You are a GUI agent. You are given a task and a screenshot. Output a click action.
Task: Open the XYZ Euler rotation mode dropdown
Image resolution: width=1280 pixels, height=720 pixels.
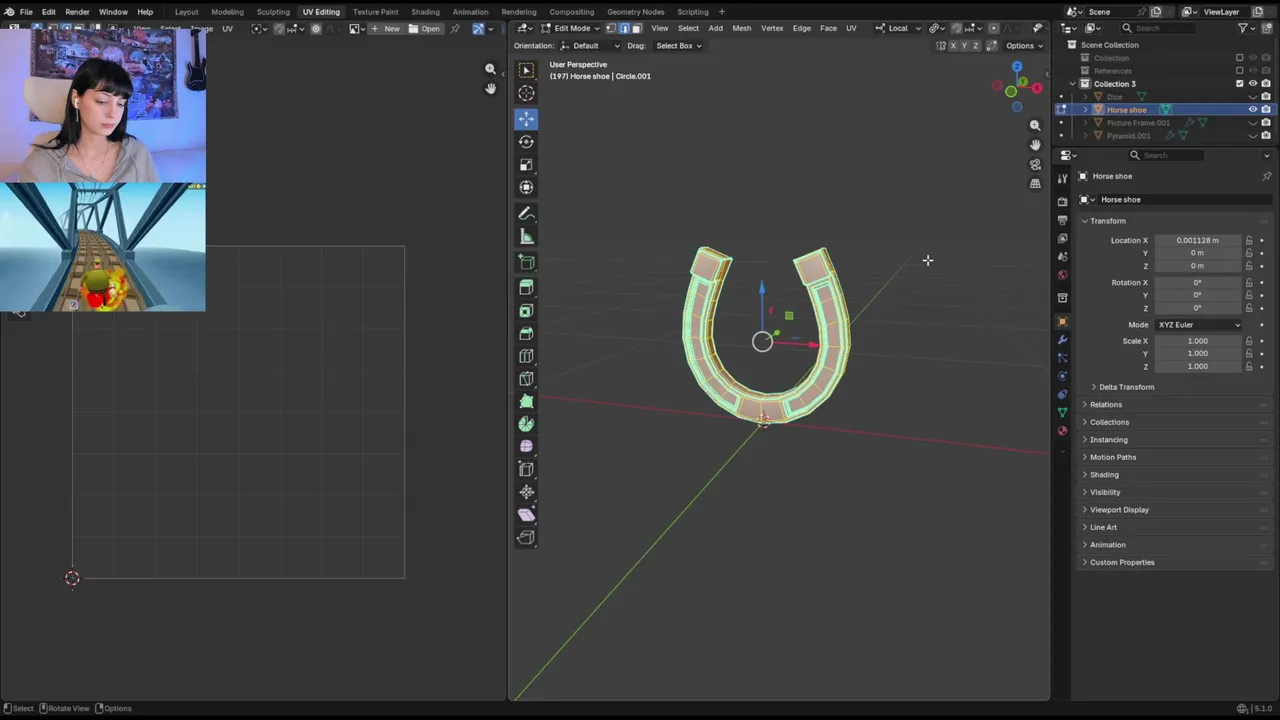(x=1198, y=325)
